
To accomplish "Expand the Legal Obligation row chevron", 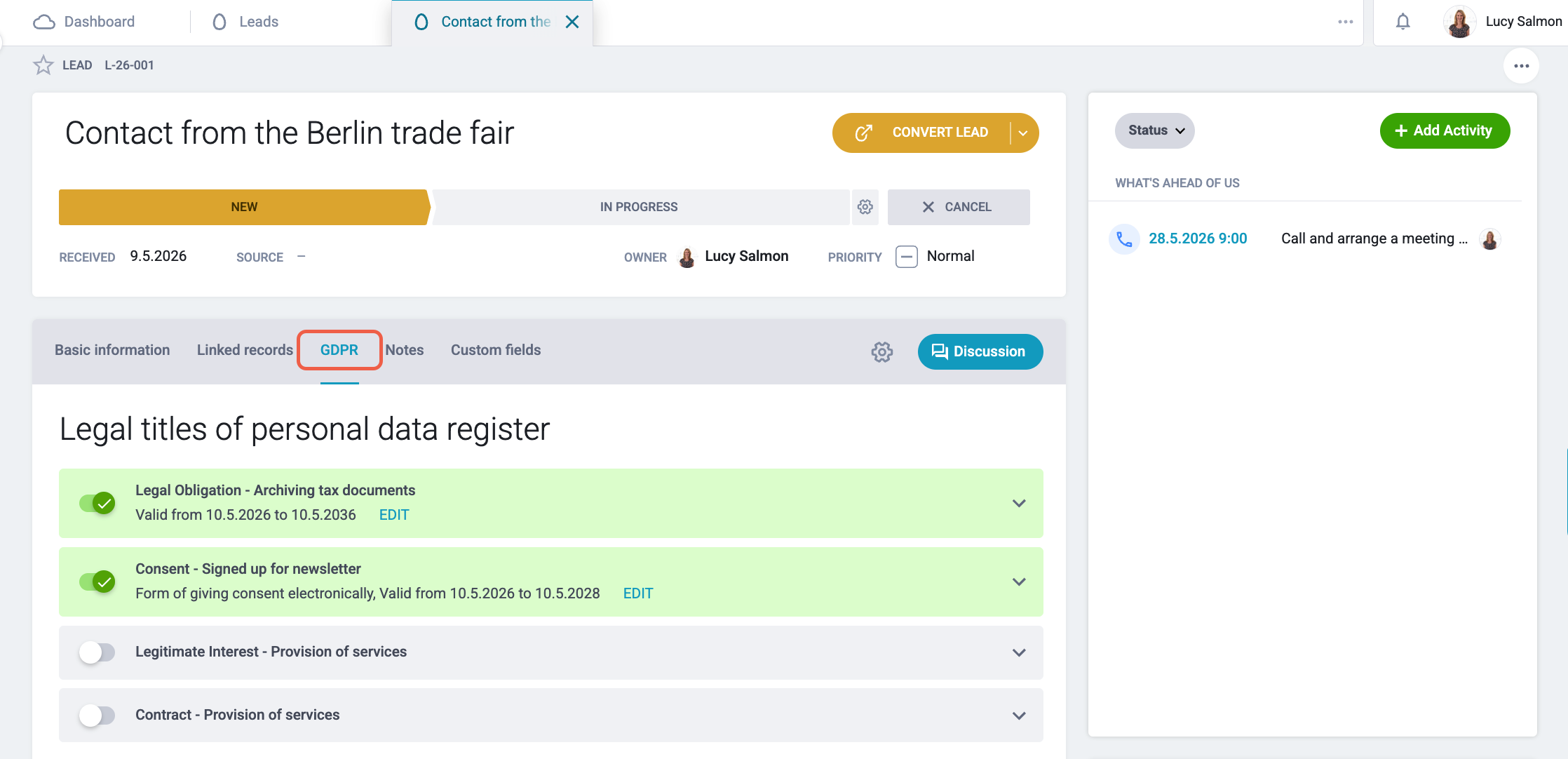I will click(x=1019, y=504).
